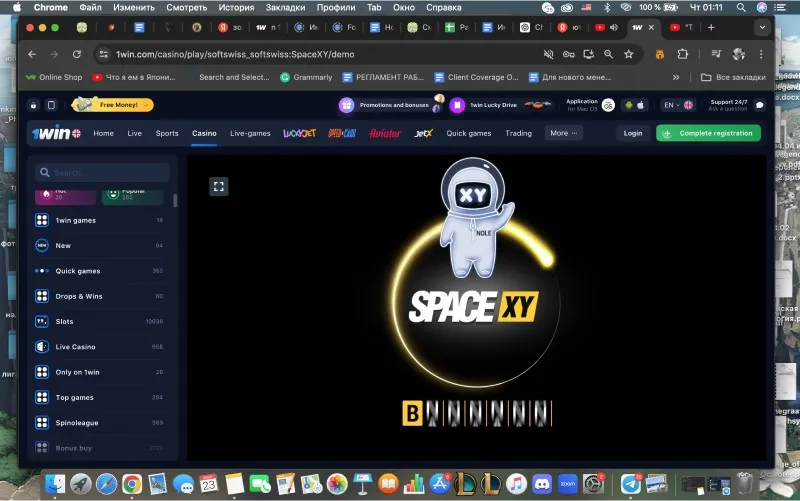Launch the JetX game logo

tap(423, 133)
